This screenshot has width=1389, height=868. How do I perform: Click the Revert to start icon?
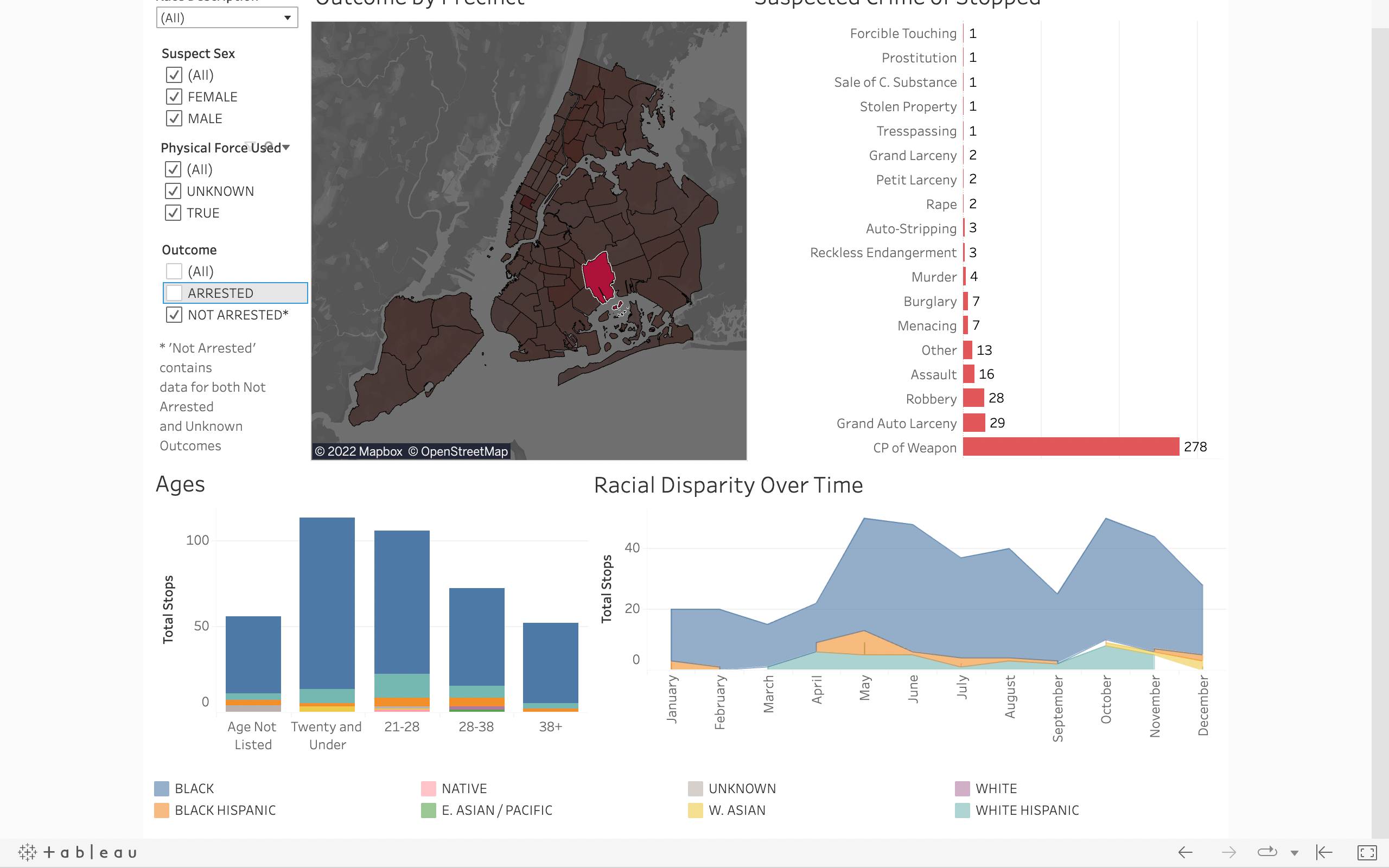pyautogui.click(x=1324, y=852)
